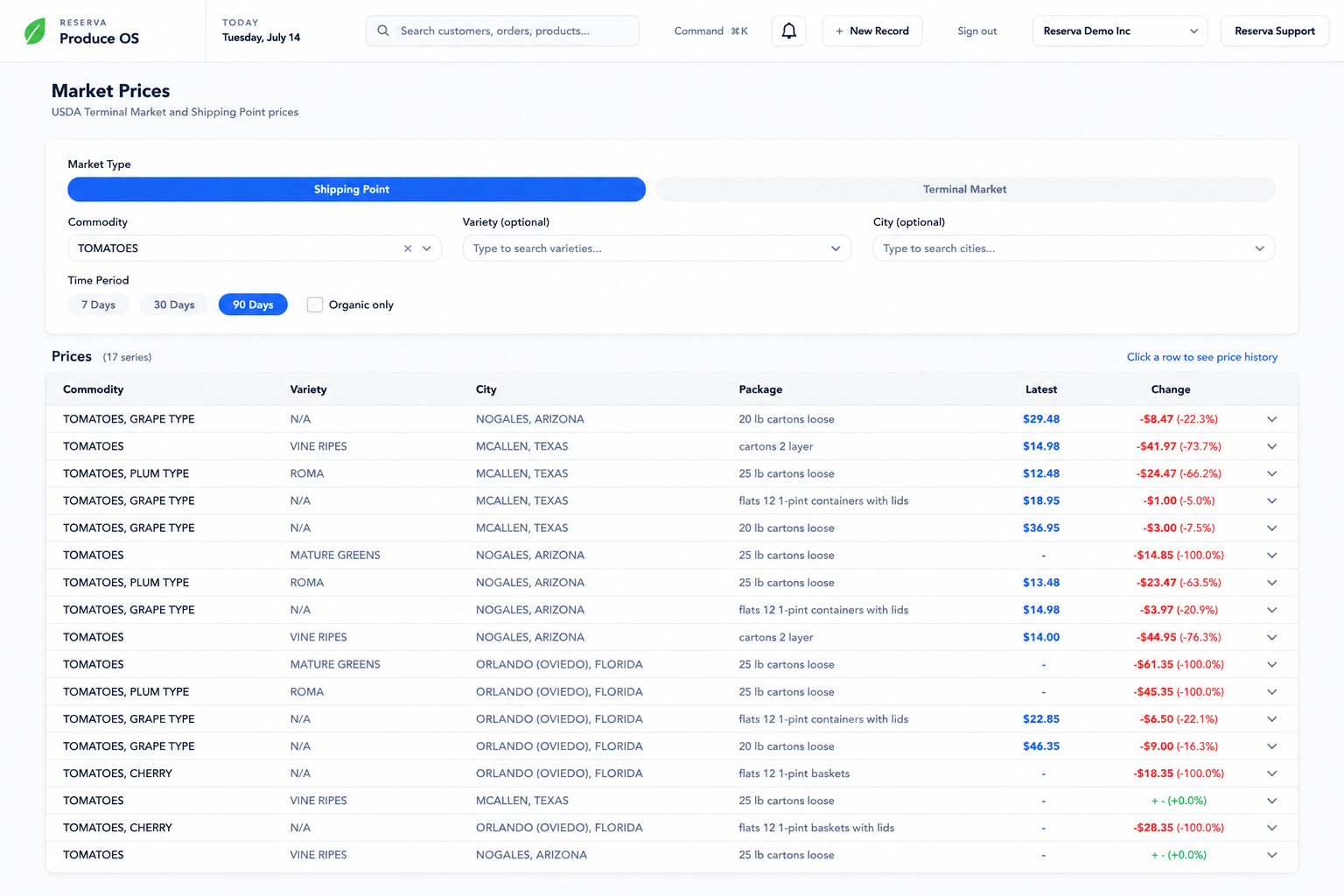Viewport: 1344px width, 896px height.
Task: Select the Shipping Point market type
Action: [356, 189]
